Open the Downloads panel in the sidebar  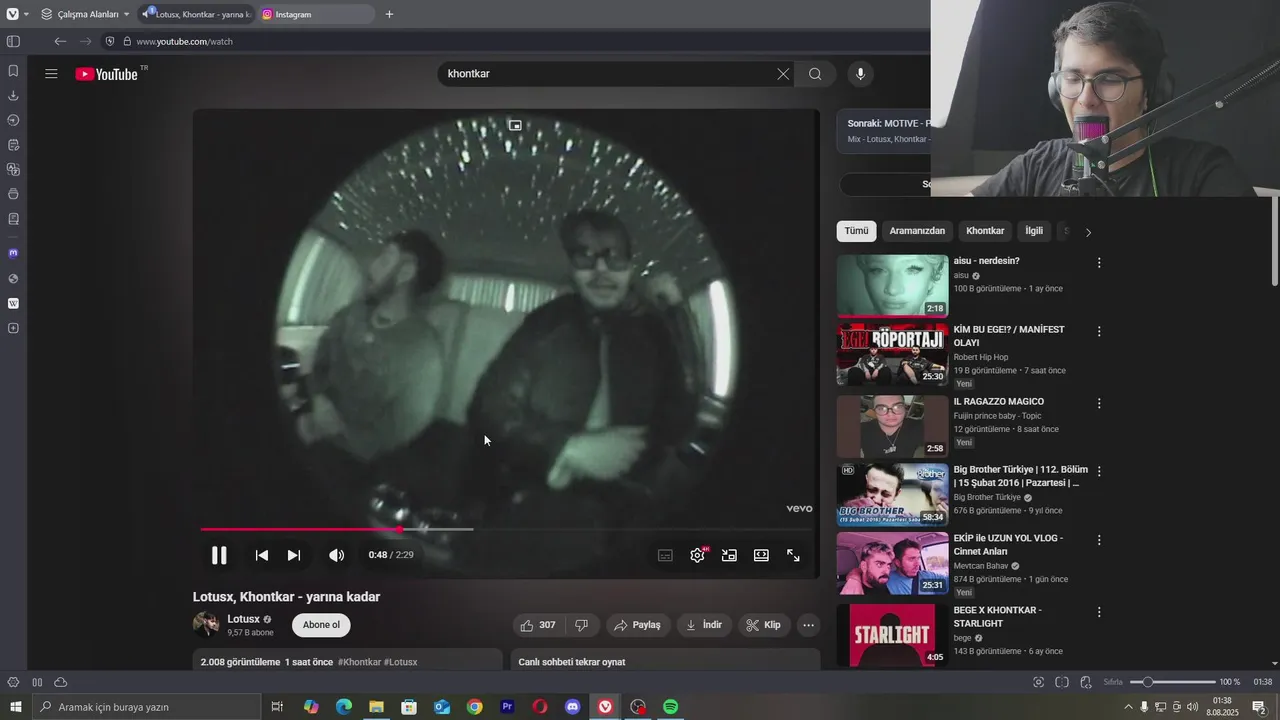13,96
